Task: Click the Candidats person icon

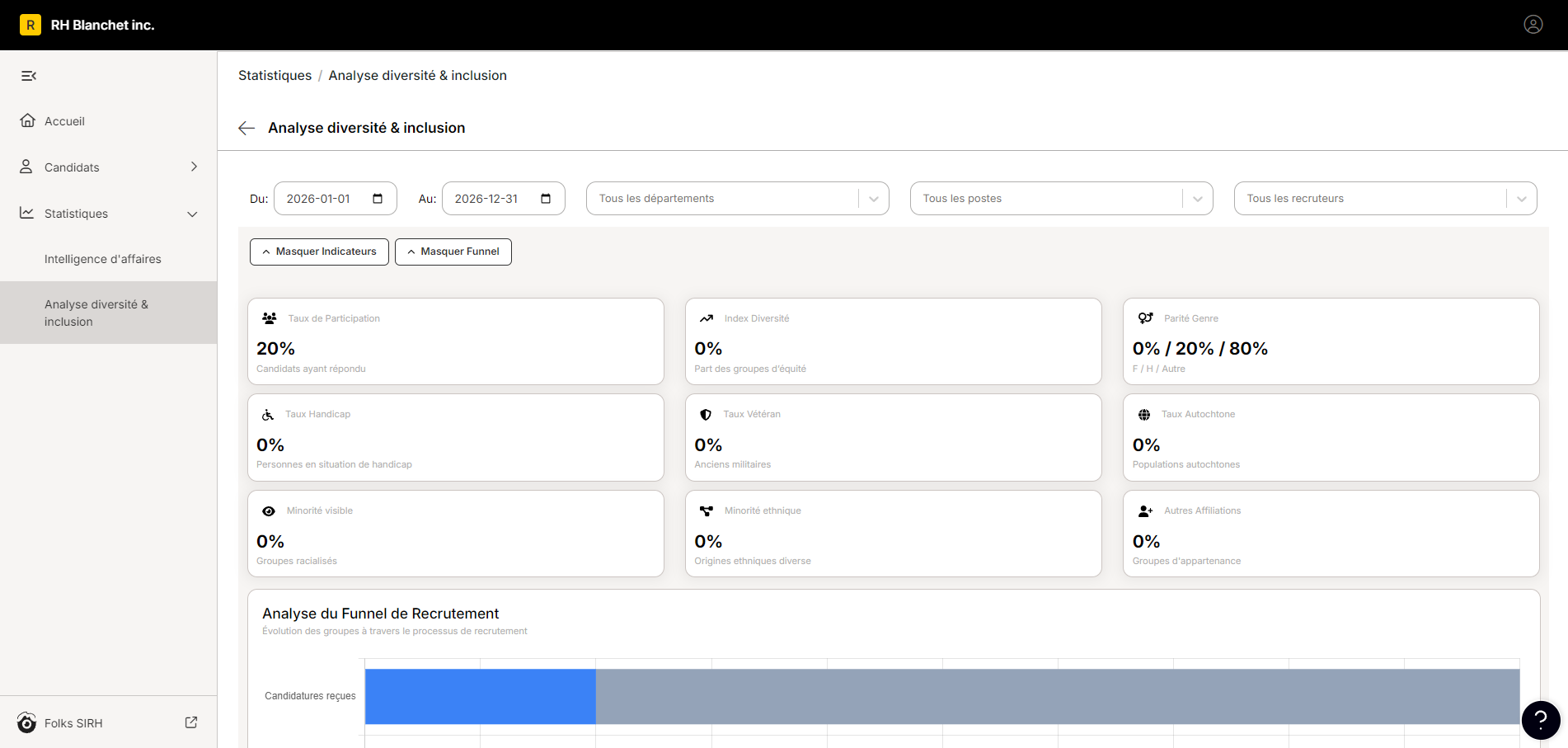Action: [x=26, y=167]
